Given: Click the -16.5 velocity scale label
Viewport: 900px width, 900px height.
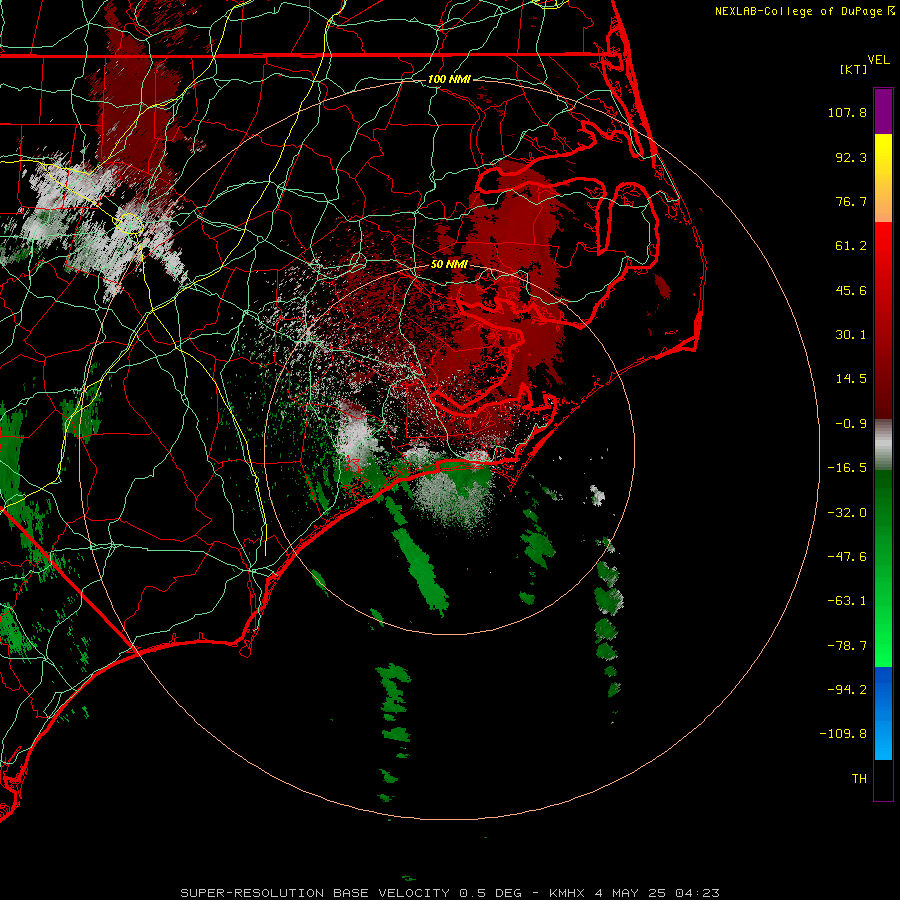Looking at the screenshot, I should click(847, 468).
